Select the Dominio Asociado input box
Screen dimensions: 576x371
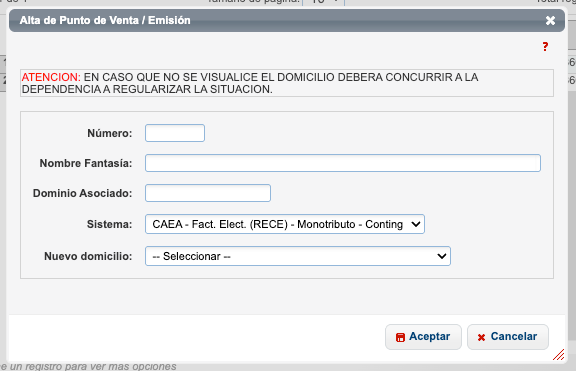point(208,193)
